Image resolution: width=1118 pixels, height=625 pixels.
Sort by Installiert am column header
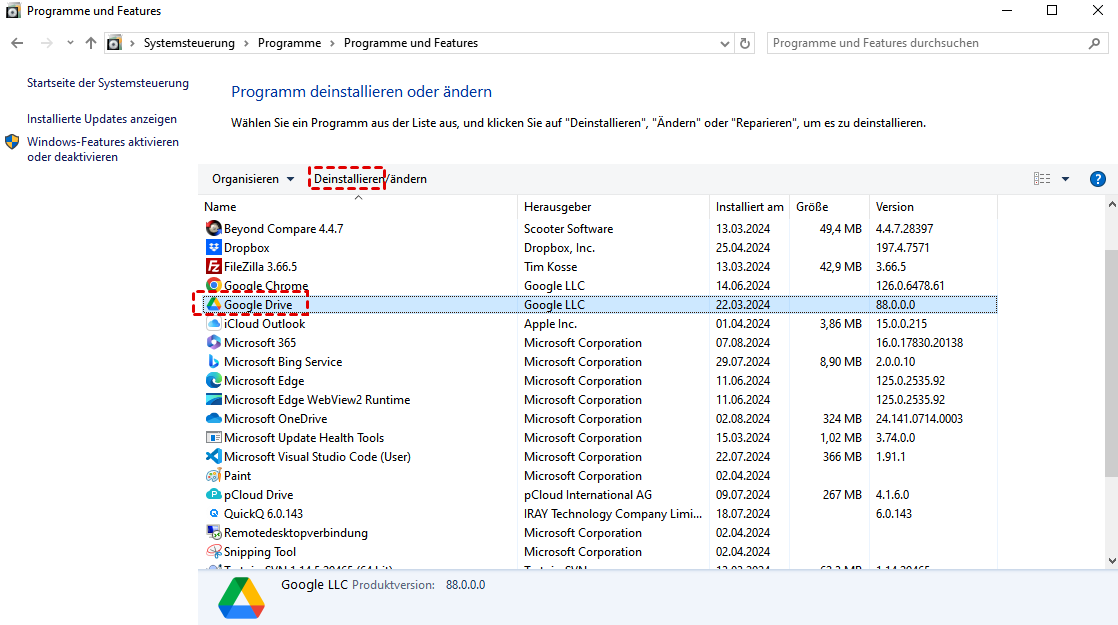(749, 207)
